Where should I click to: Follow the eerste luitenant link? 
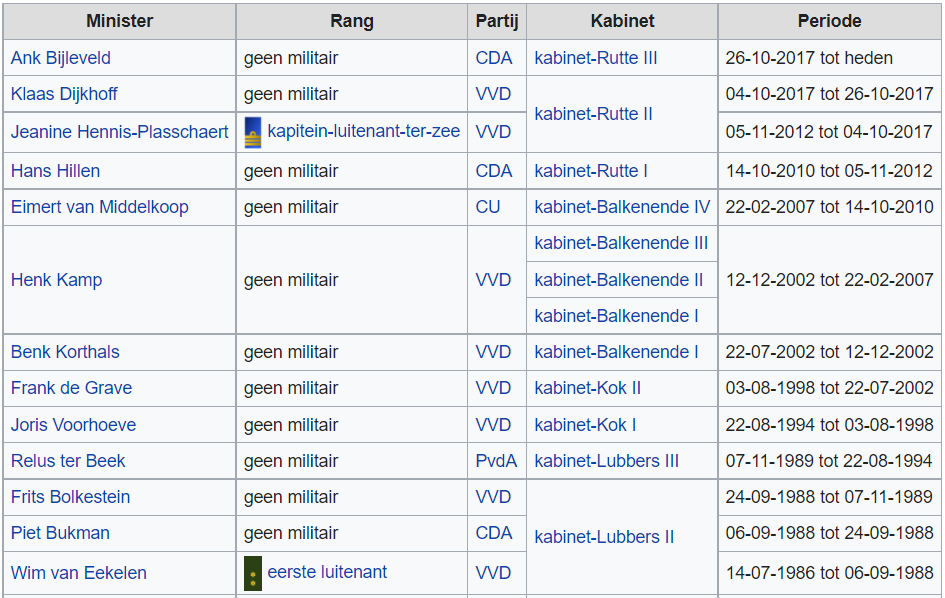327,572
